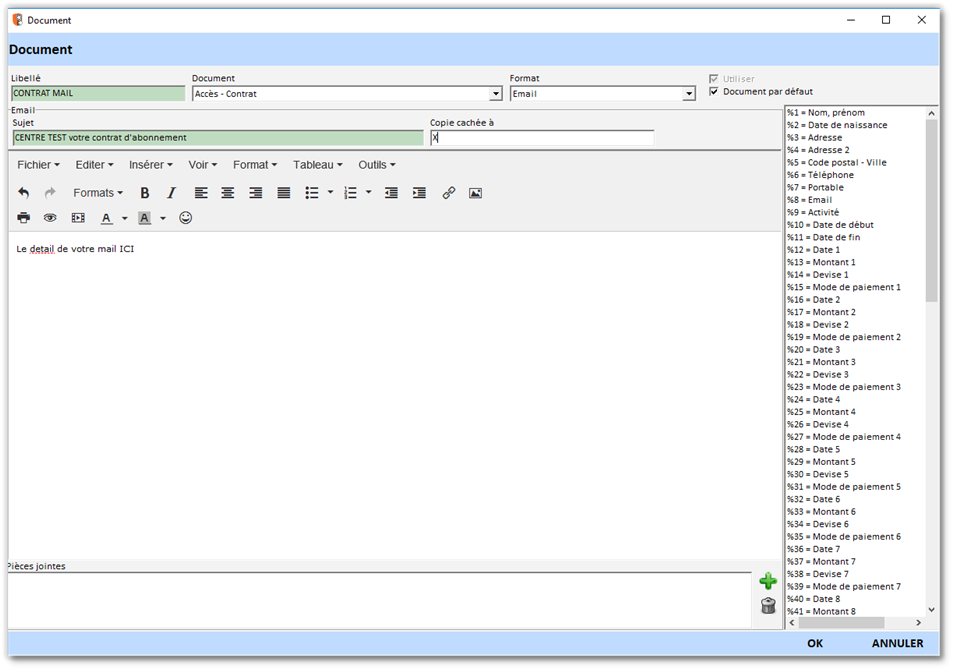
Task: Add an attachment with green plus icon
Action: point(768,581)
